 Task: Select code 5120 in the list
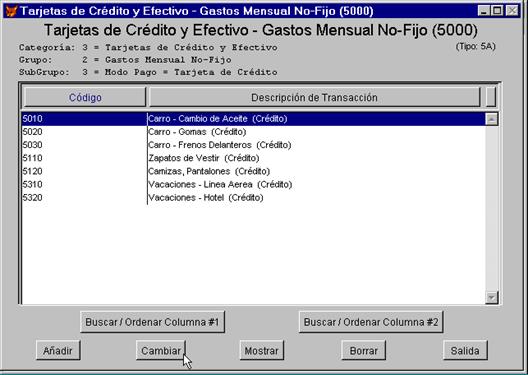point(33,171)
